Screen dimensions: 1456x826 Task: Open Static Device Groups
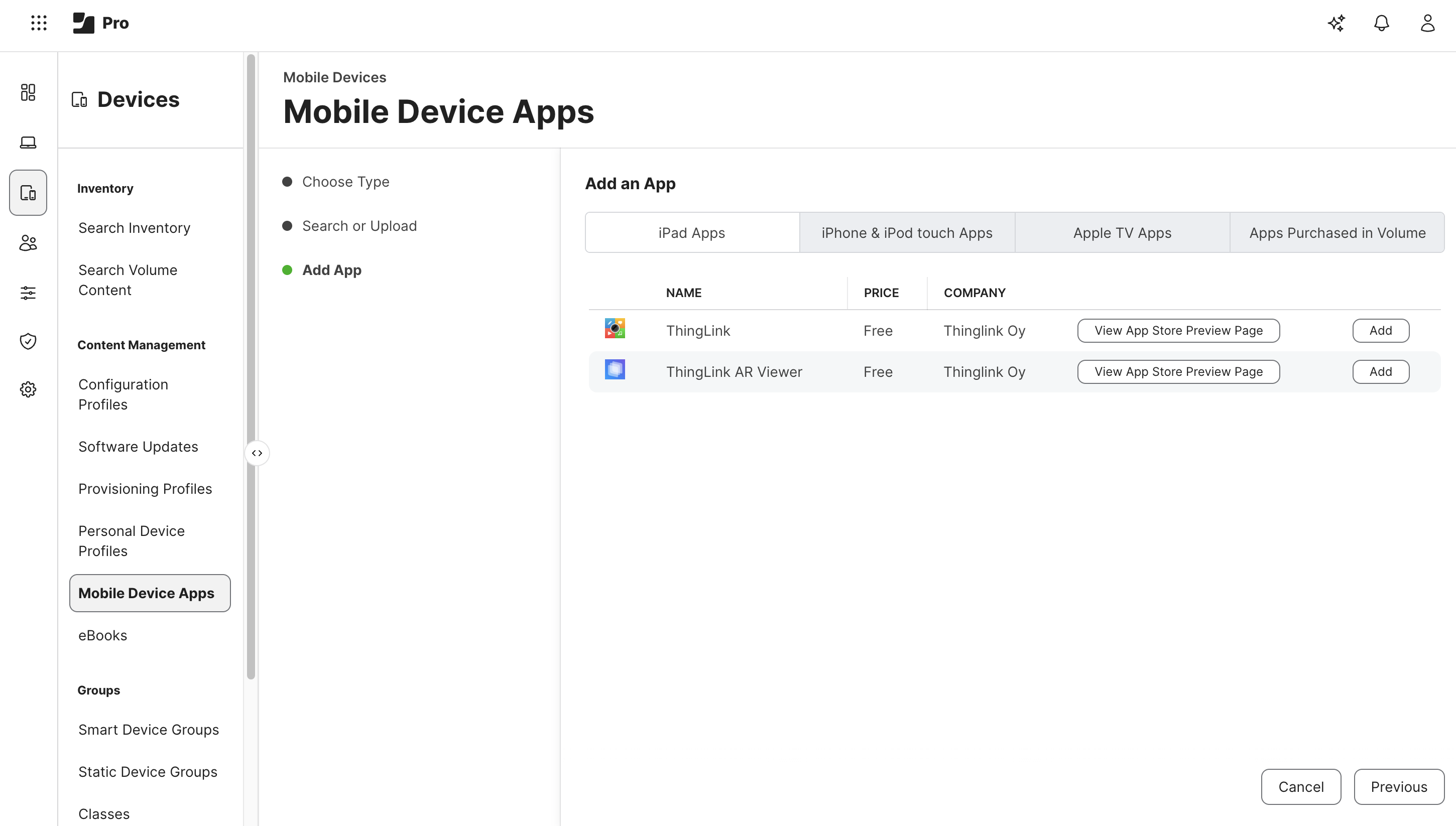(148, 772)
